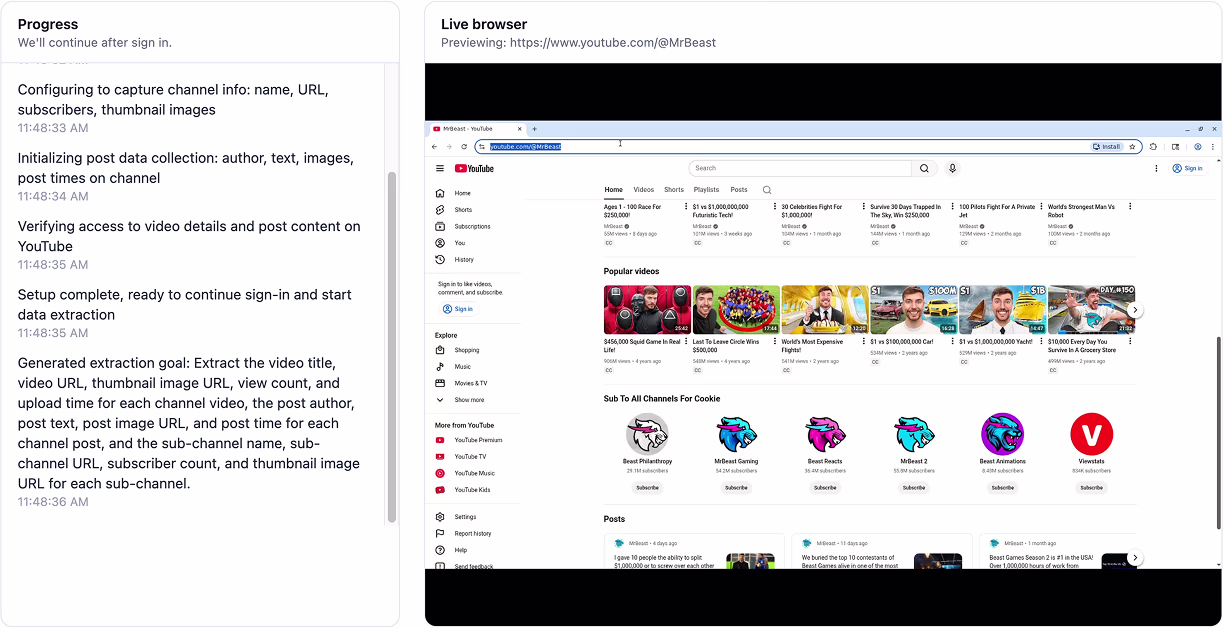Image resolution: width=1223 pixels, height=628 pixels.
Task: Open Shopping in the Explore sidebar
Action: point(466,351)
